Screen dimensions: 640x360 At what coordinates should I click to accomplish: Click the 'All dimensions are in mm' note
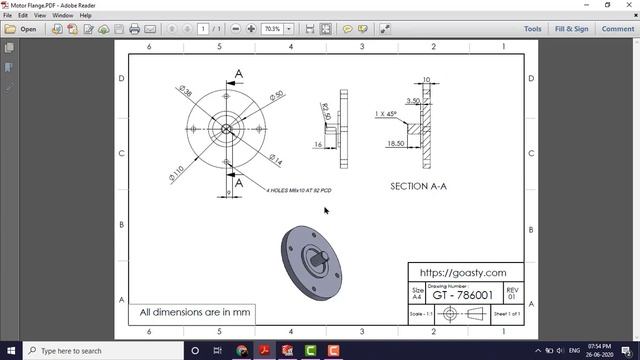[x=195, y=312]
